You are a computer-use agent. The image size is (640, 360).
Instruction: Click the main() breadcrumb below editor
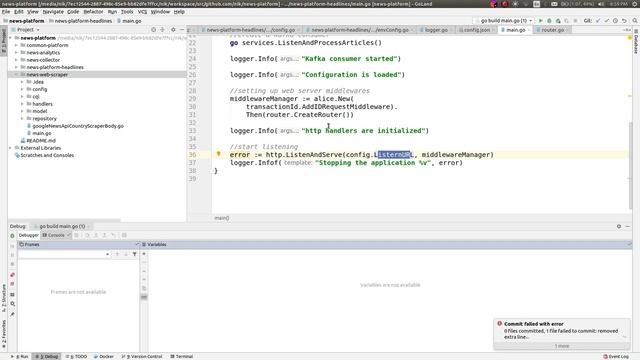(222, 218)
